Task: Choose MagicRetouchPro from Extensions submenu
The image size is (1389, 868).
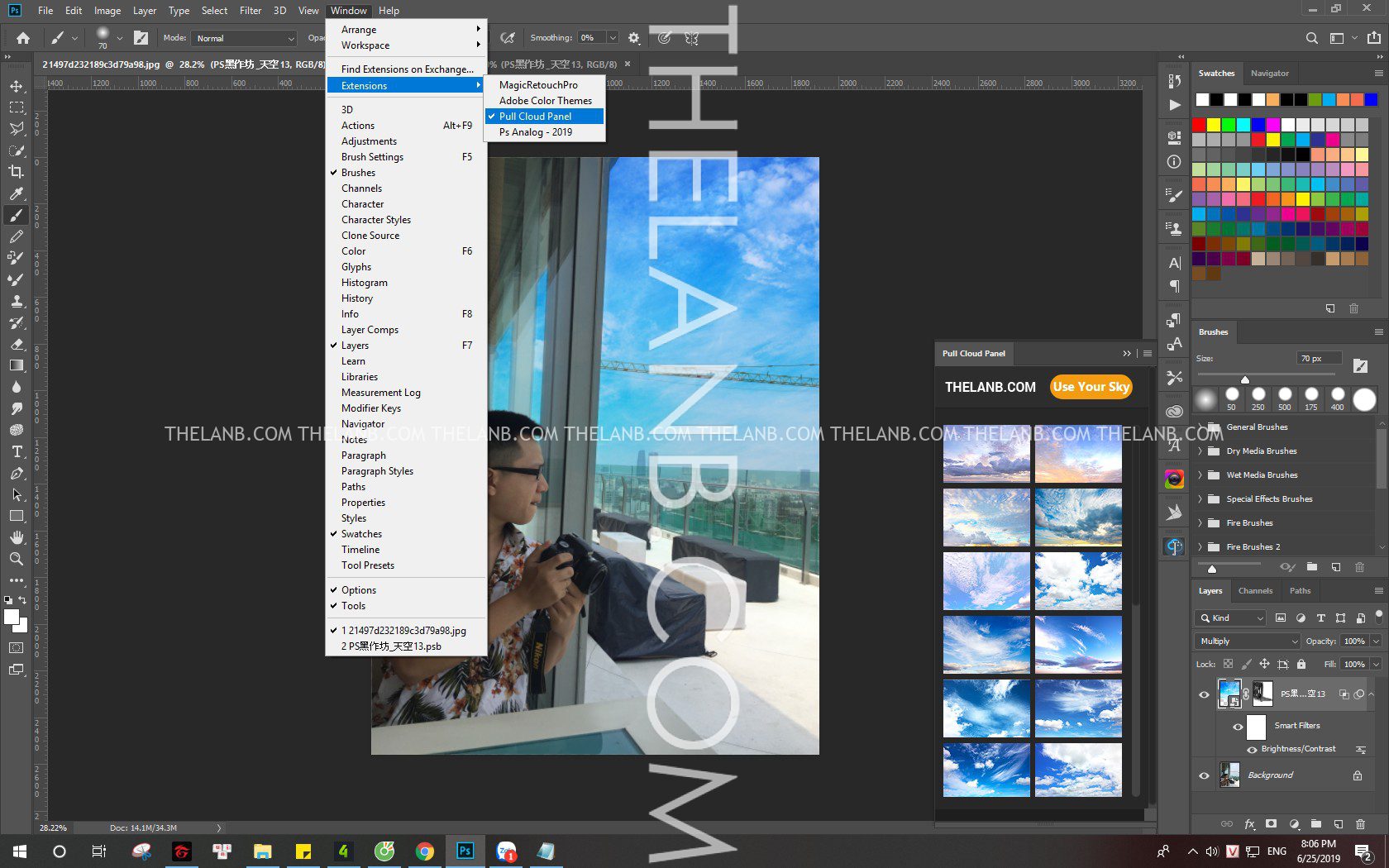Action: click(x=538, y=85)
